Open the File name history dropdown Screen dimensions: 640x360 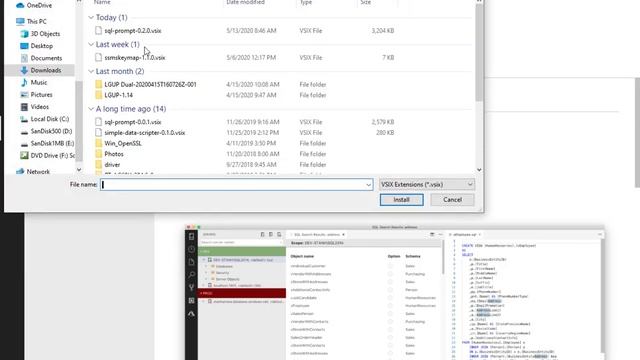tap(369, 185)
